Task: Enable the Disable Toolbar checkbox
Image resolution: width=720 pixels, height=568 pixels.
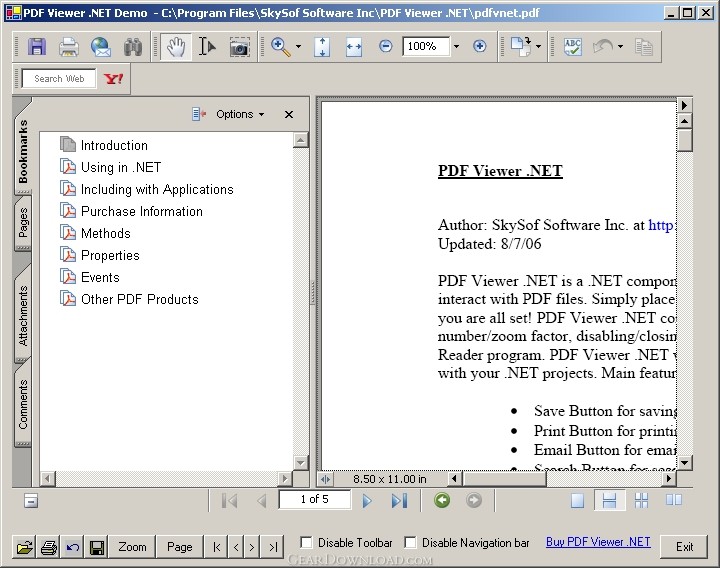Action: coord(306,542)
